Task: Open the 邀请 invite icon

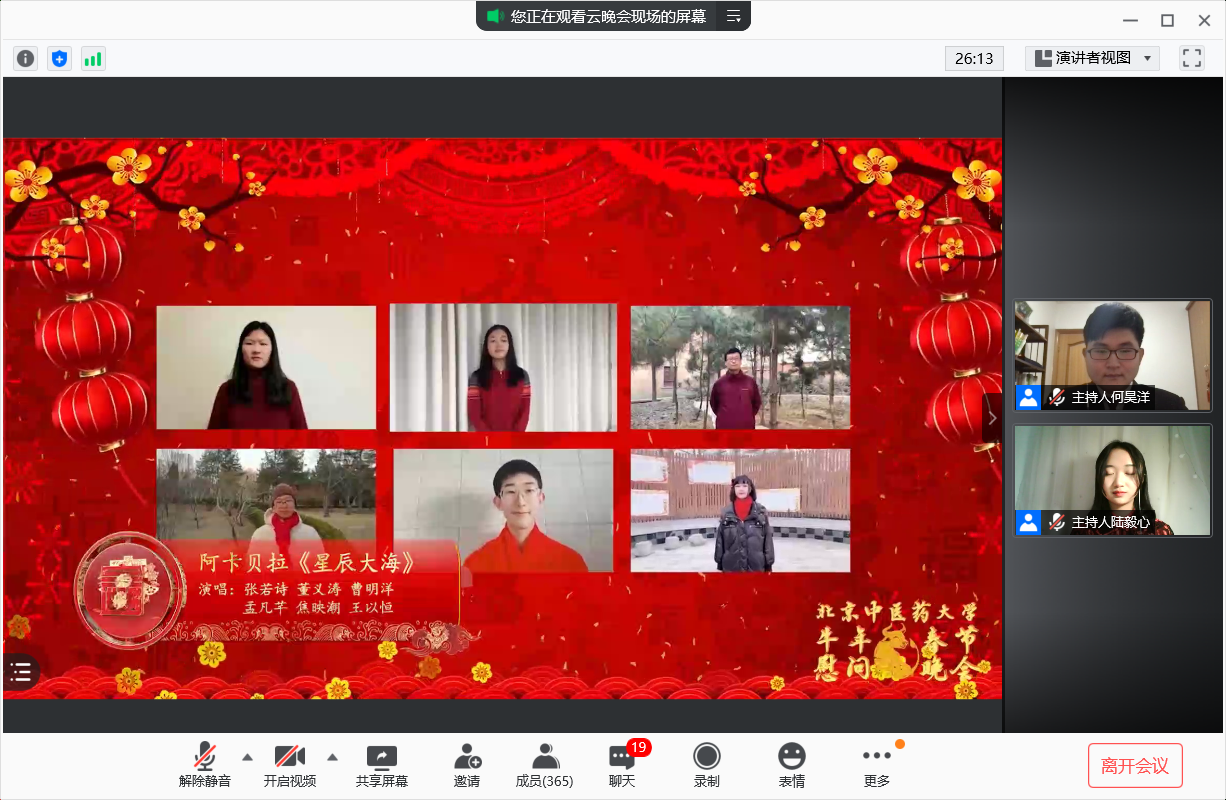Action: coord(467,766)
